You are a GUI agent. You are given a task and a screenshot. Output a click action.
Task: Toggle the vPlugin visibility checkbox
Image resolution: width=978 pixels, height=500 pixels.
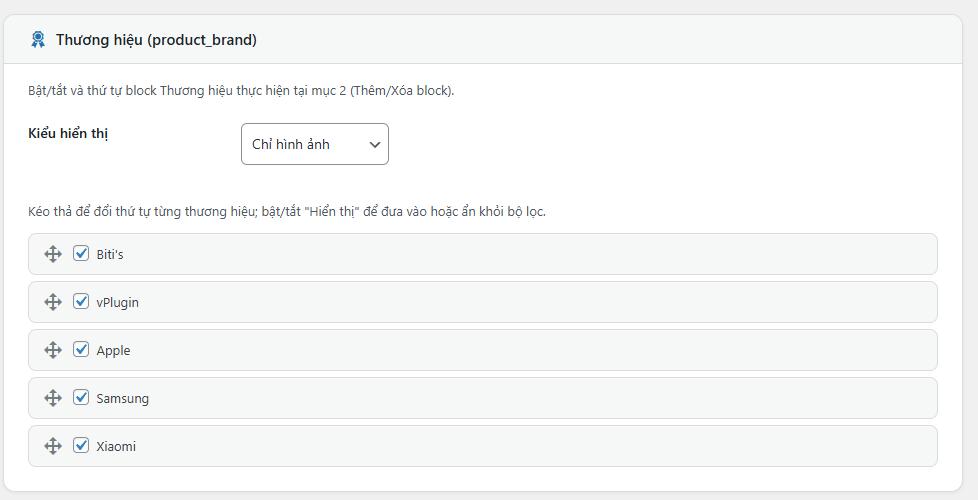coord(81,302)
